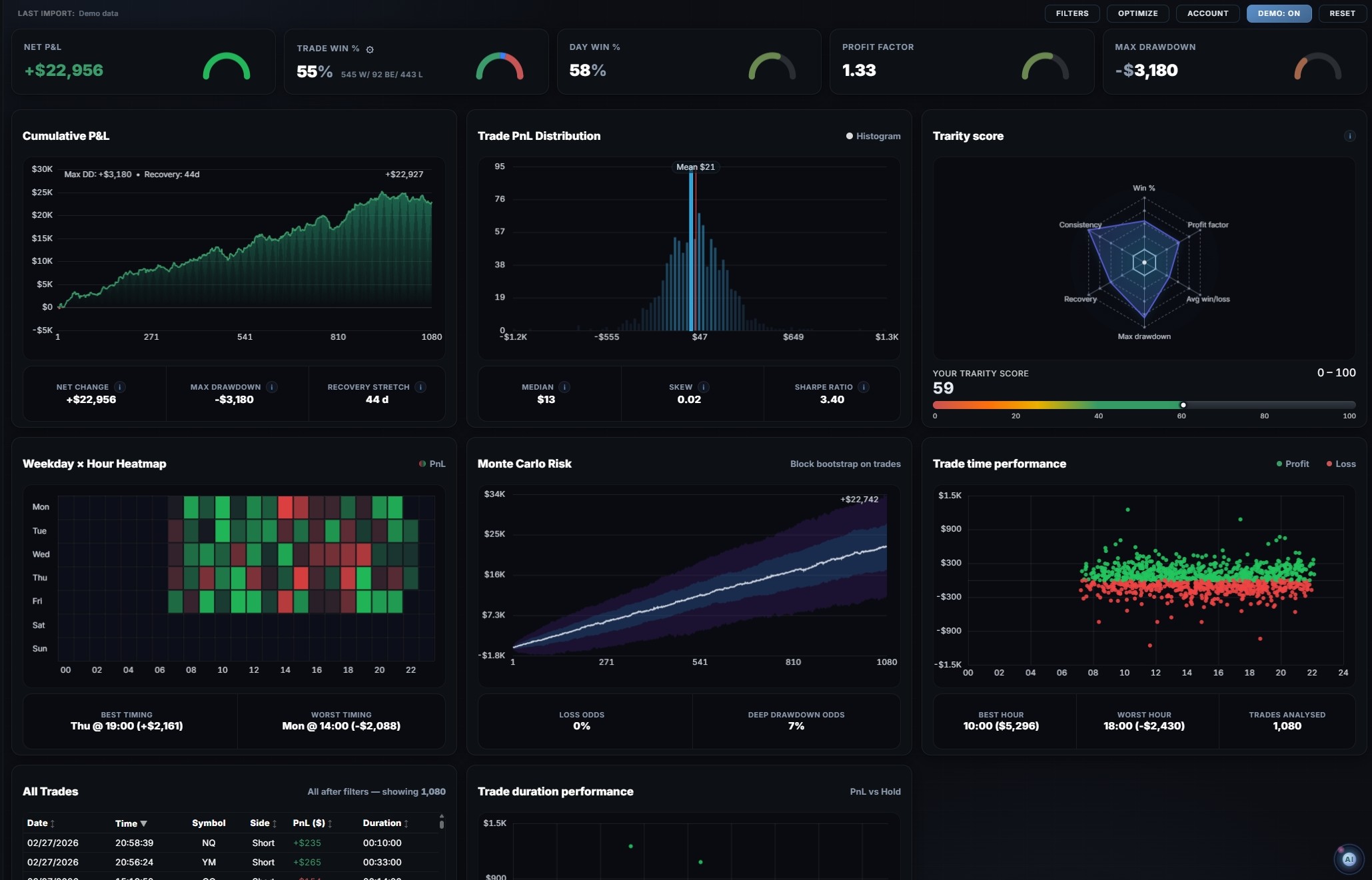
Task: Click Deep Drawdown Odds 7% value
Action: click(796, 726)
